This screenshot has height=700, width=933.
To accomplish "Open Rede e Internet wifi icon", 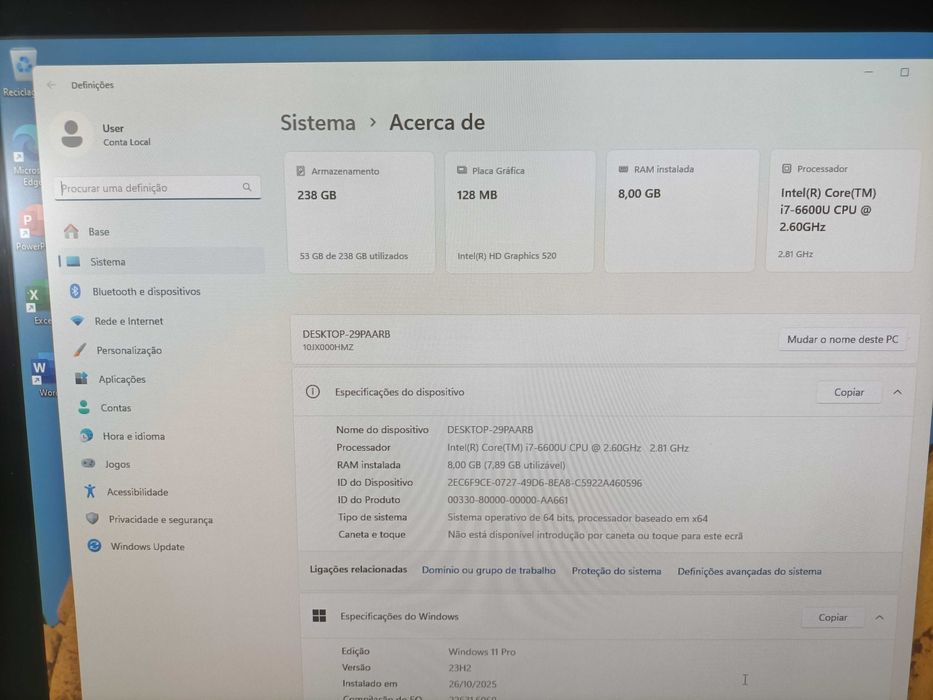I will coord(77,321).
